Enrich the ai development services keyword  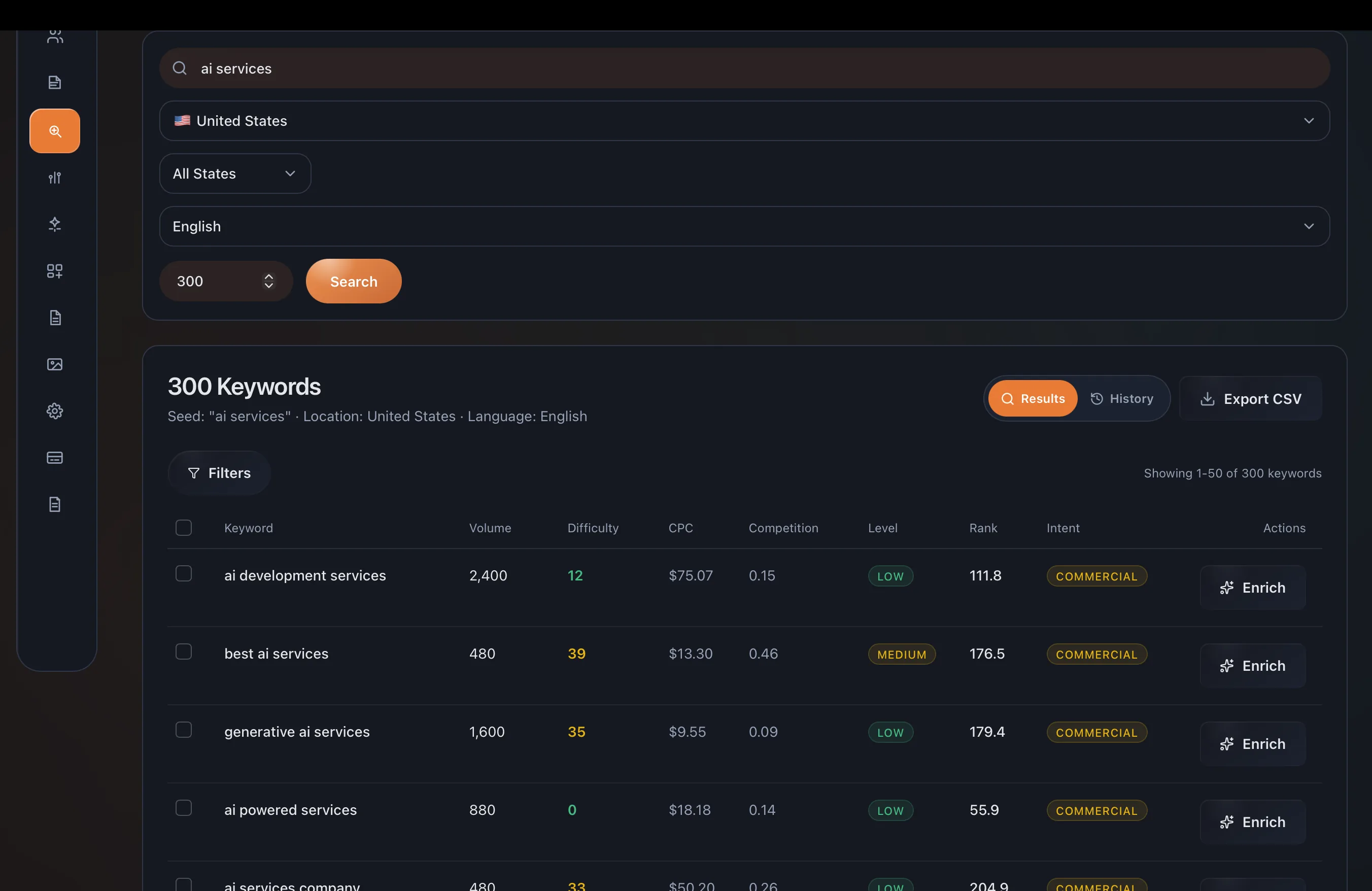tap(1252, 588)
